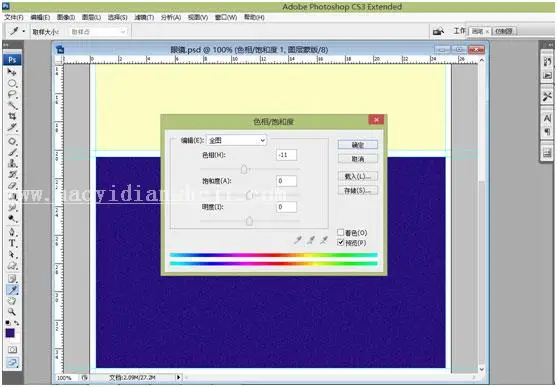Image resolution: width=557 pixels, height=387 pixels.
Task: Click the 载入(L)... button
Action: [x=358, y=176]
